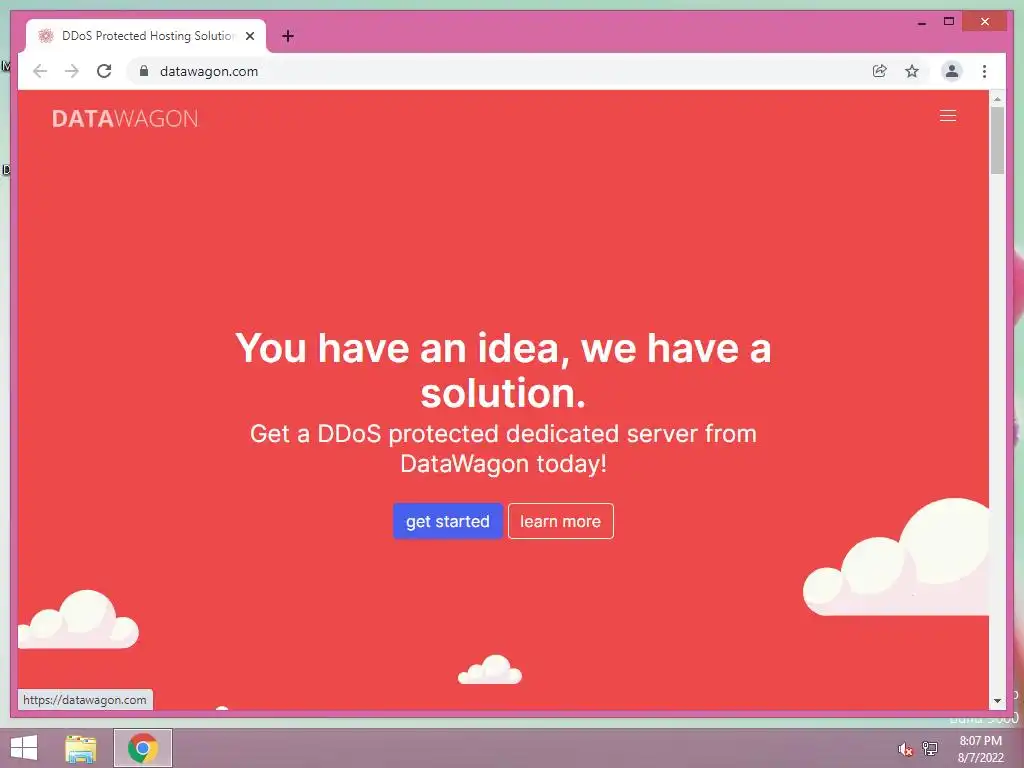This screenshot has width=1024, height=768.
Task: Click the page scrollbar thumb
Action: 997,140
